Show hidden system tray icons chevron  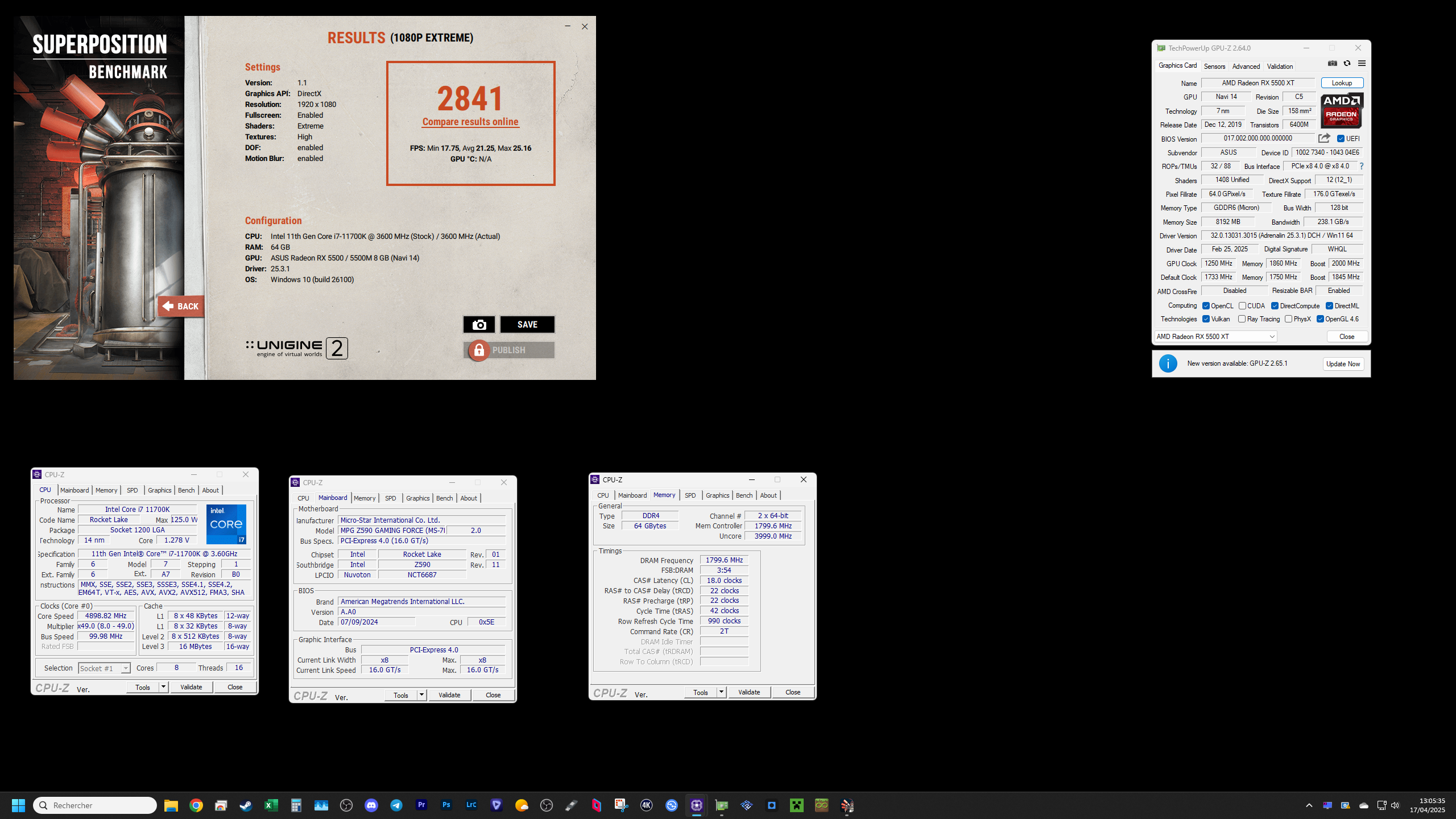click(x=1309, y=805)
